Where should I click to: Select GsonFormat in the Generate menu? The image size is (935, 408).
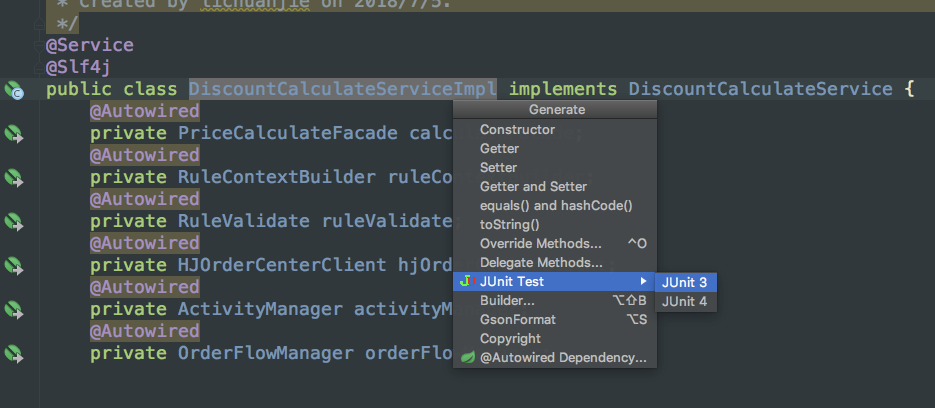pos(555,320)
